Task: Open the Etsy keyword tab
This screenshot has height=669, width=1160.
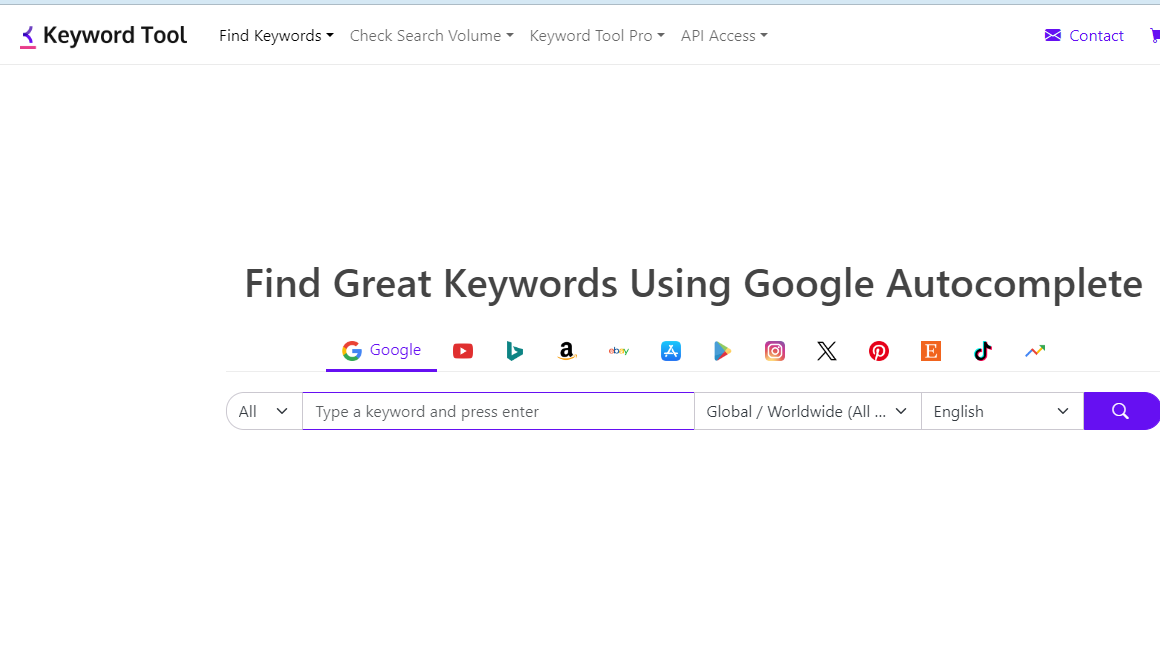Action: [931, 351]
